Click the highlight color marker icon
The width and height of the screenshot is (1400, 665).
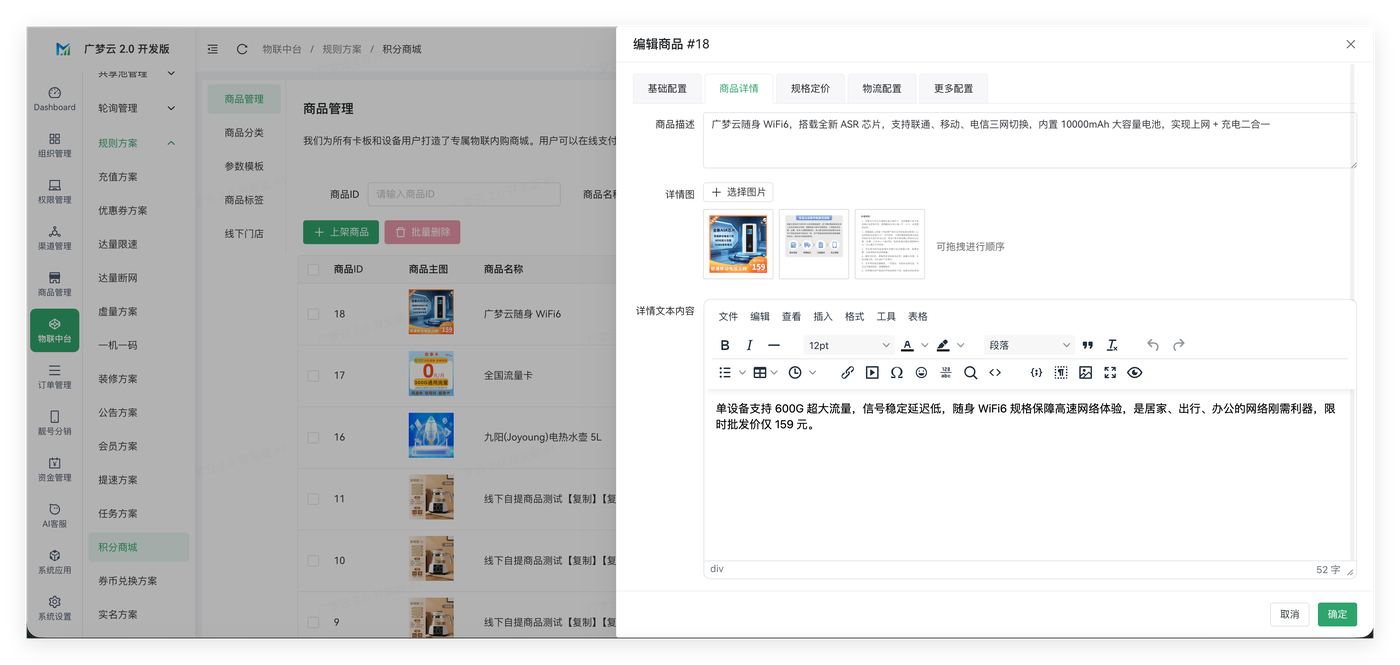[x=942, y=345]
